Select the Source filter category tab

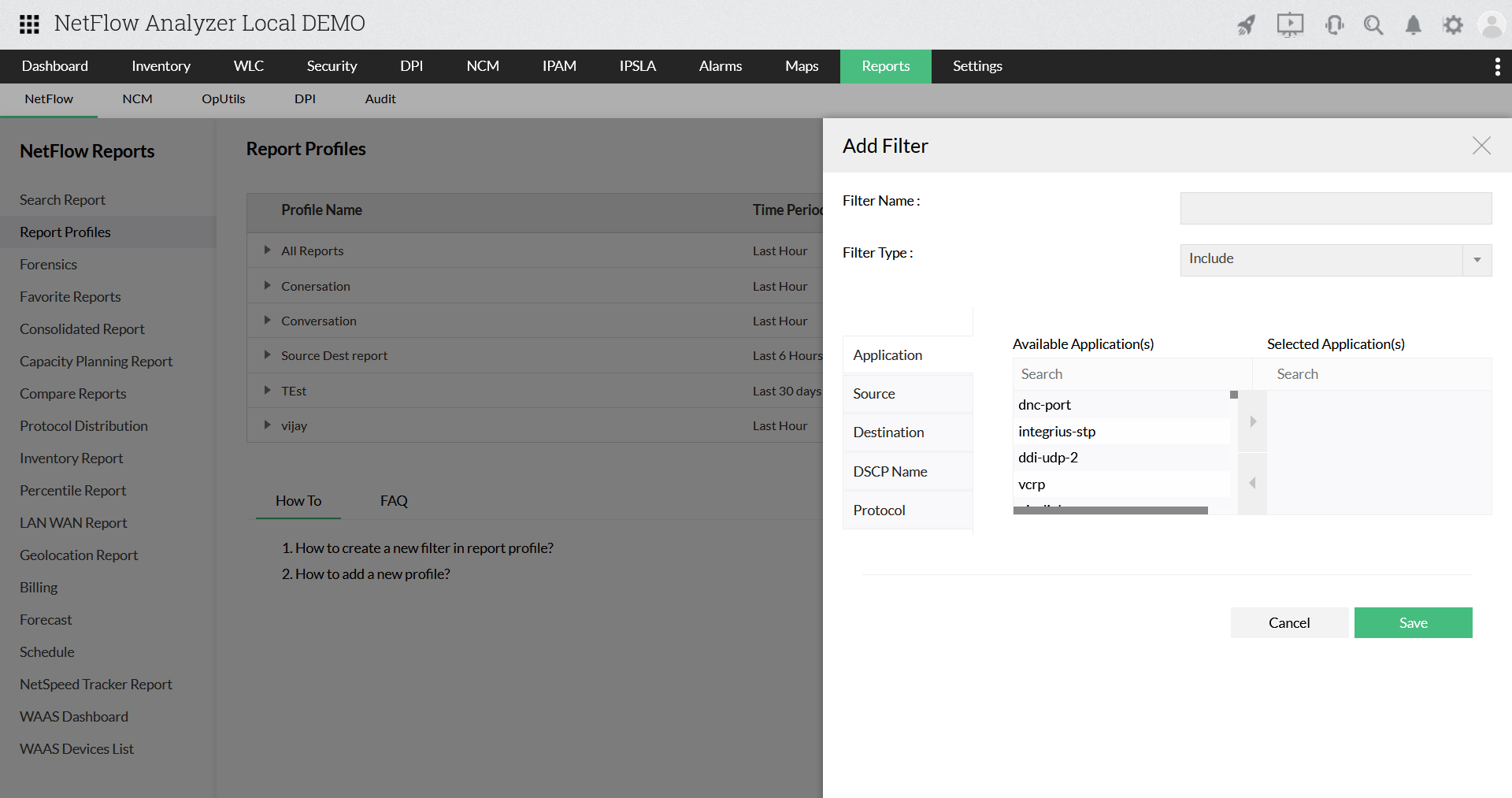point(908,394)
